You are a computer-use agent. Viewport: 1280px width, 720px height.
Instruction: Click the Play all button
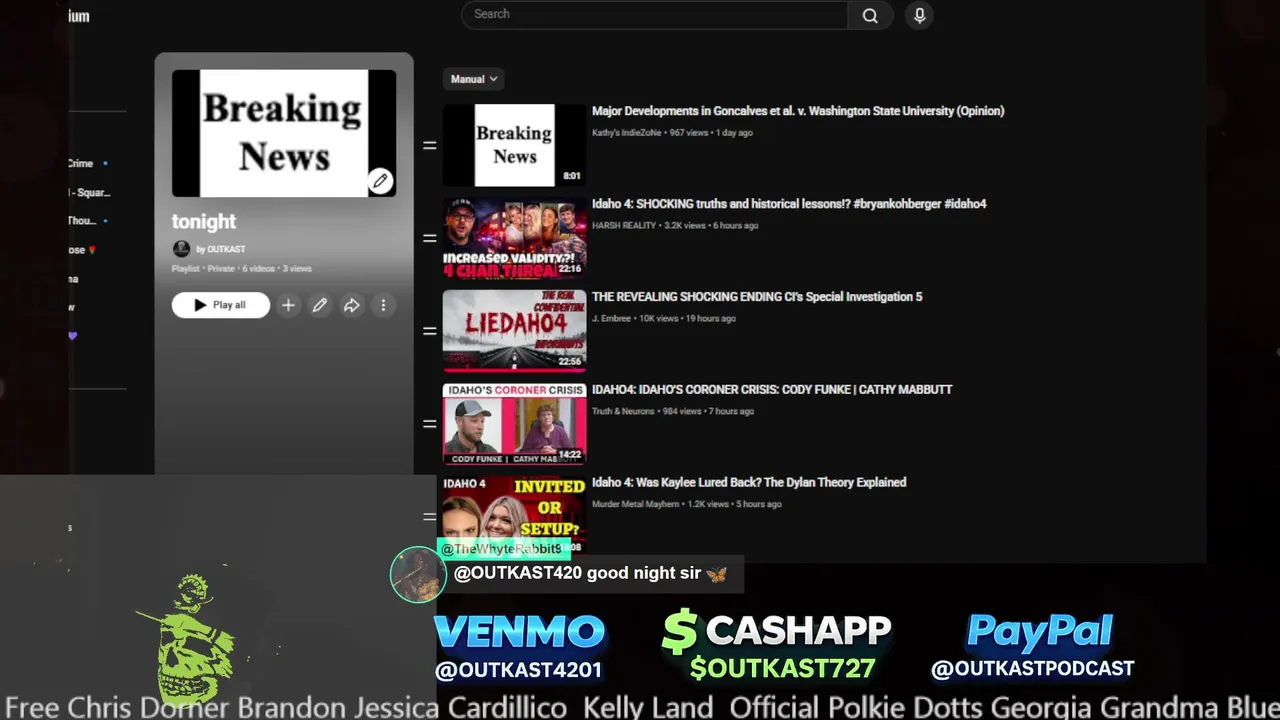[220, 305]
